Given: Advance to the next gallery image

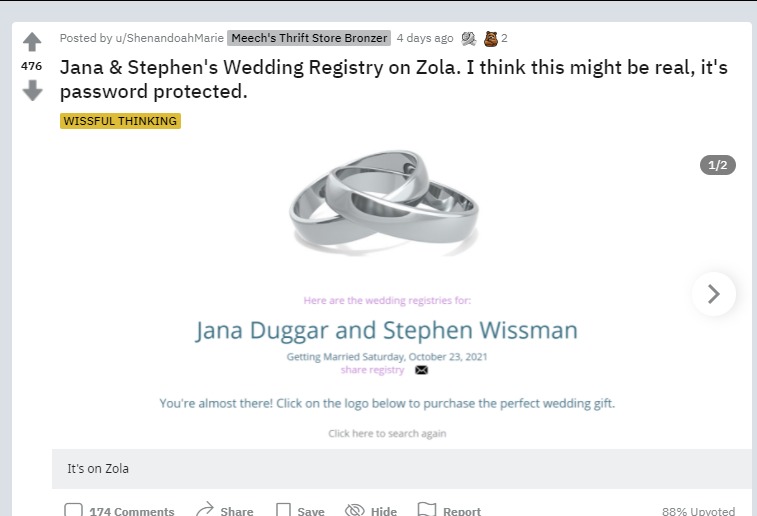Looking at the screenshot, I should tap(713, 294).
